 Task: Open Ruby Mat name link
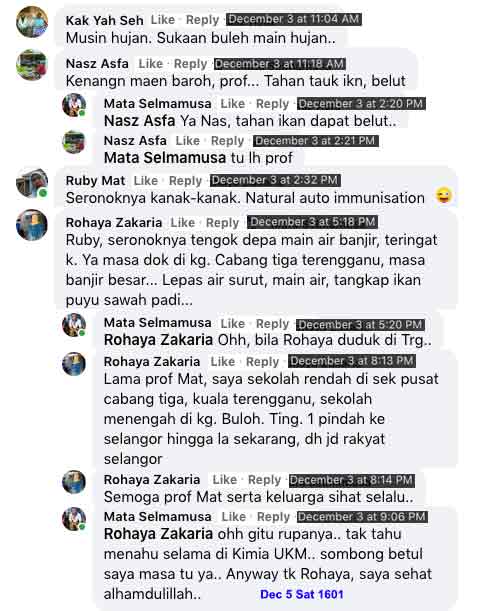tap(95, 180)
